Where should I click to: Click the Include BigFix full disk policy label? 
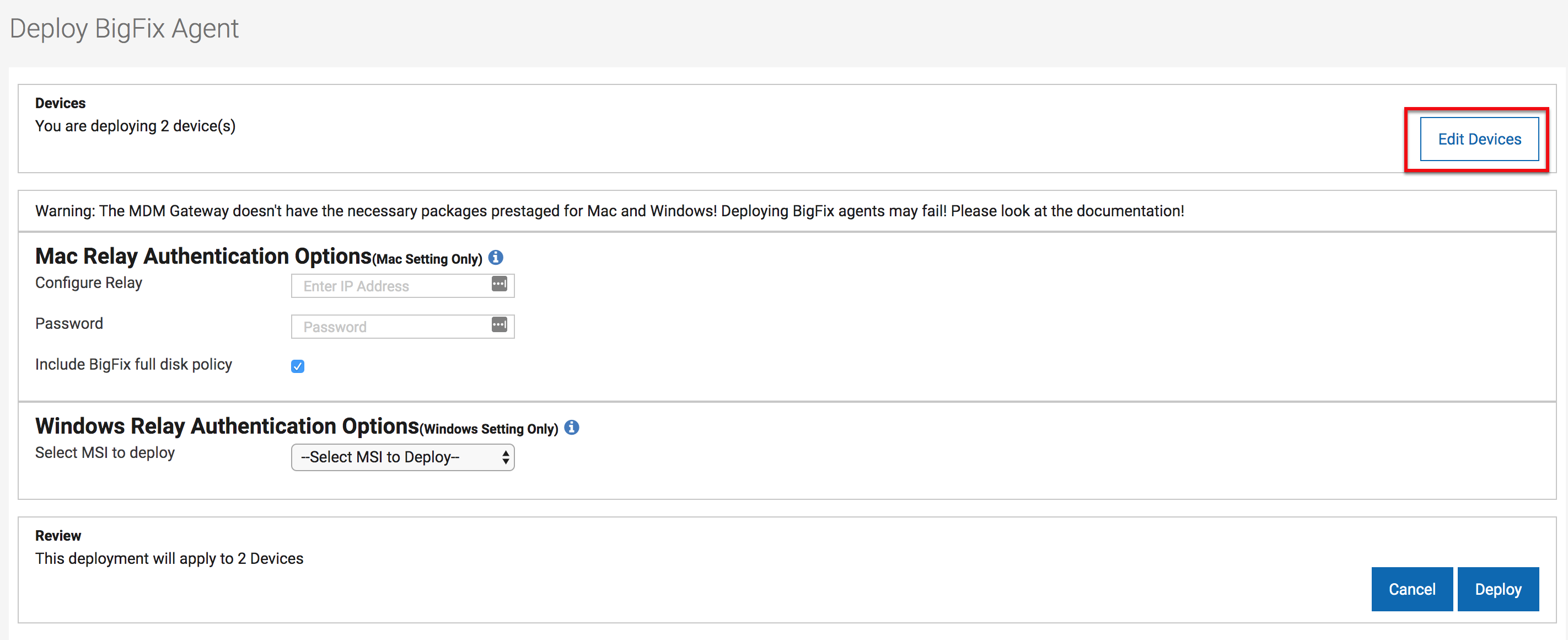[x=133, y=364]
